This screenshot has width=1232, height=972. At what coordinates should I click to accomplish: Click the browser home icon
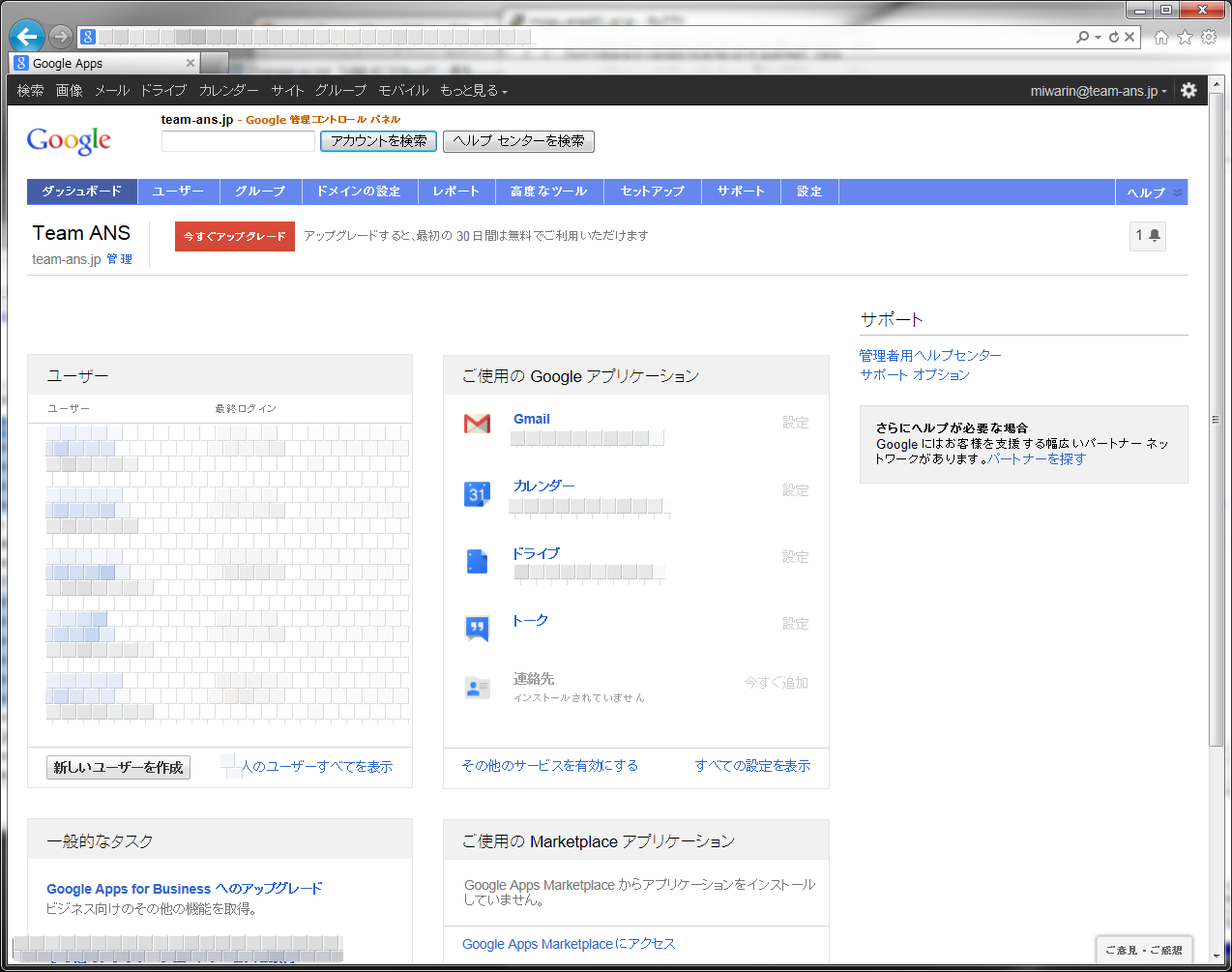click(1160, 37)
